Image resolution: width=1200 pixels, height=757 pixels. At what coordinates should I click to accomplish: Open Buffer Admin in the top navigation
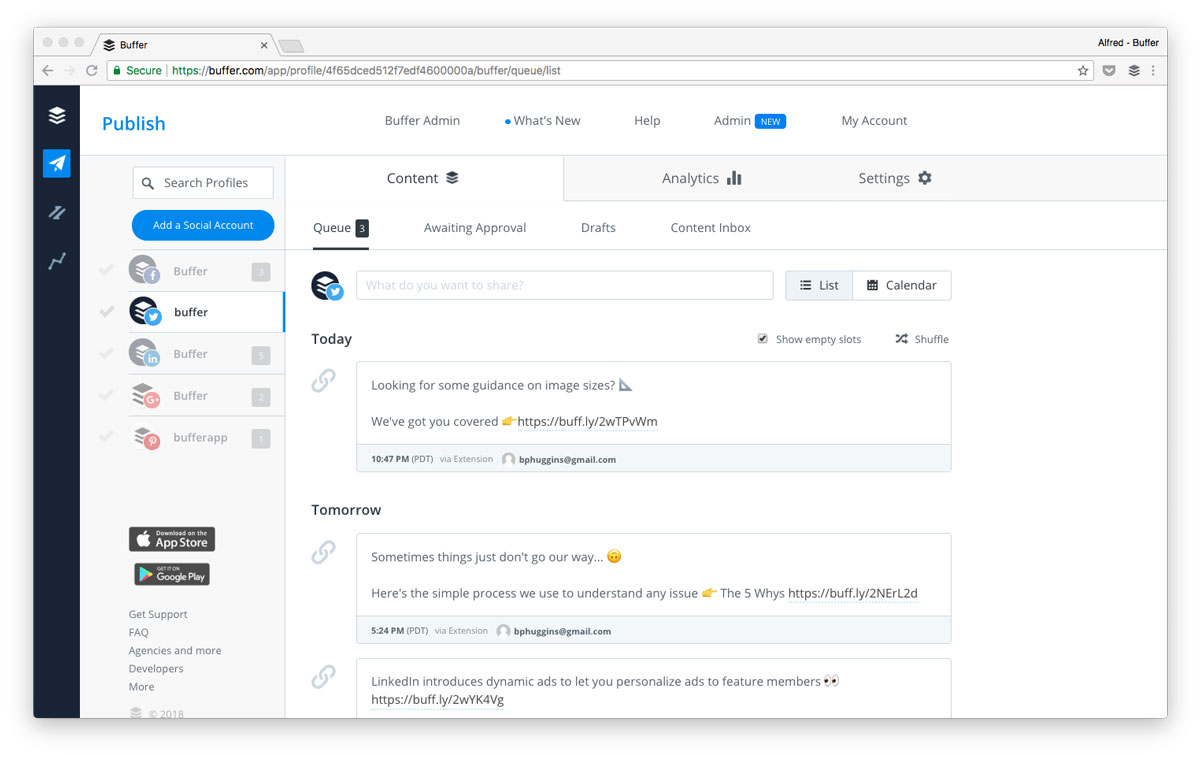(x=422, y=121)
